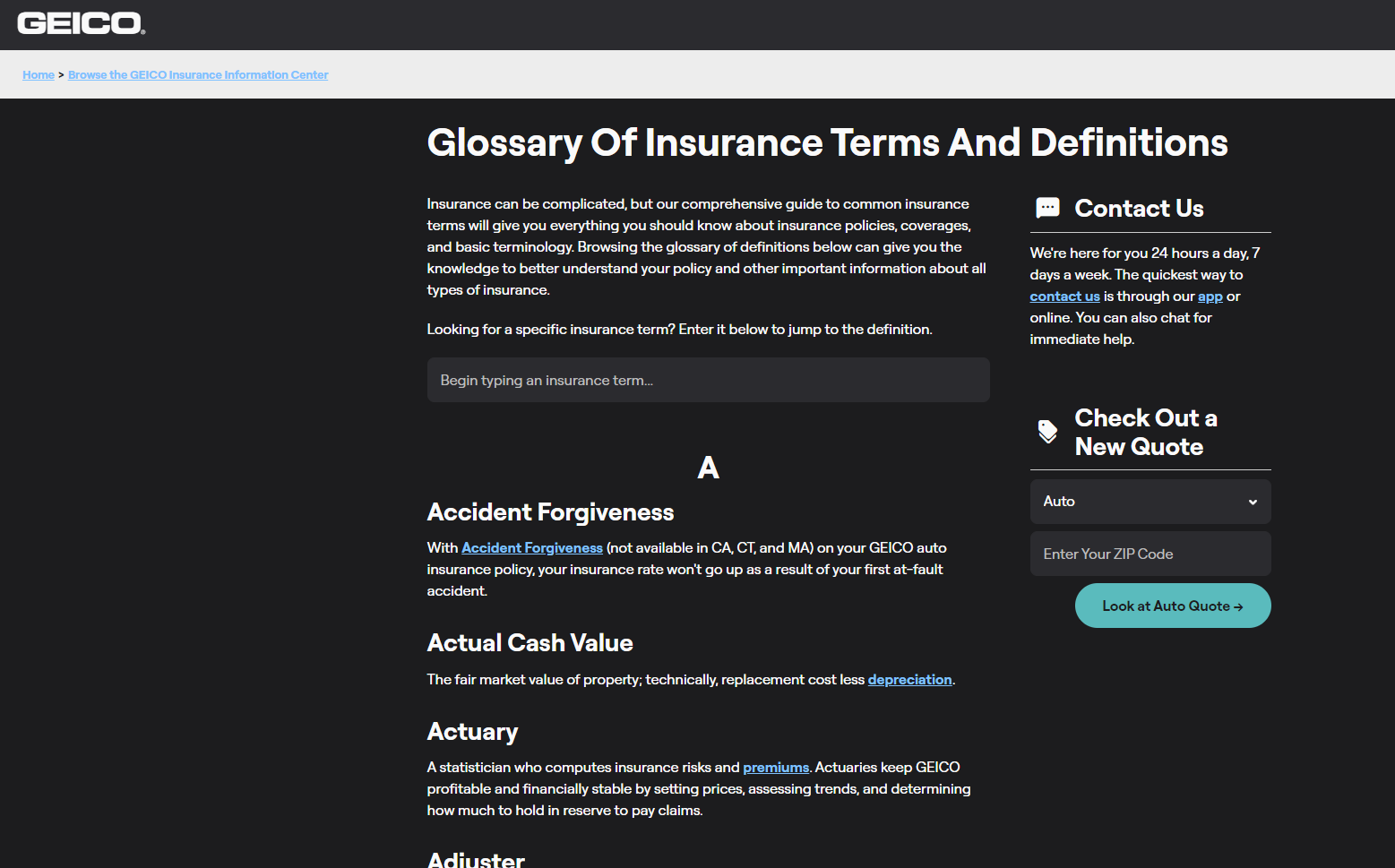Click the letter A section heading
This screenshot has width=1395, height=868.
click(708, 468)
